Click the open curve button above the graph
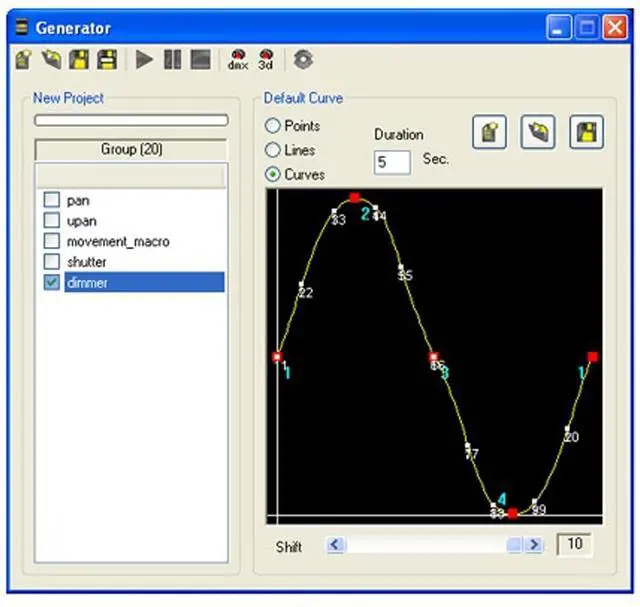Image resolution: width=640 pixels, height=607 pixels. (x=538, y=132)
